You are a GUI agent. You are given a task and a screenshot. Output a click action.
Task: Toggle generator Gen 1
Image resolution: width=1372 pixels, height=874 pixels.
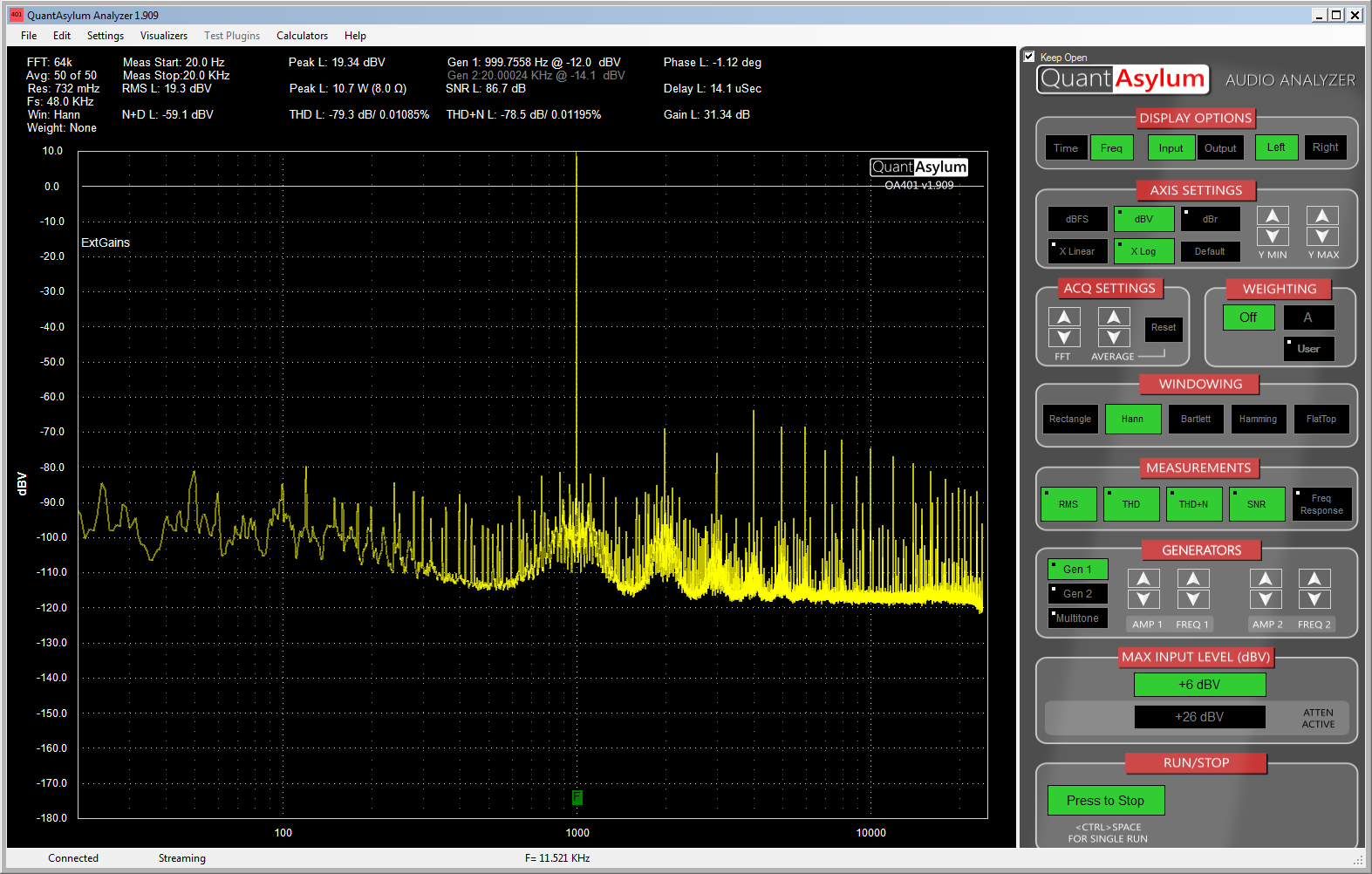coord(1077,570)
